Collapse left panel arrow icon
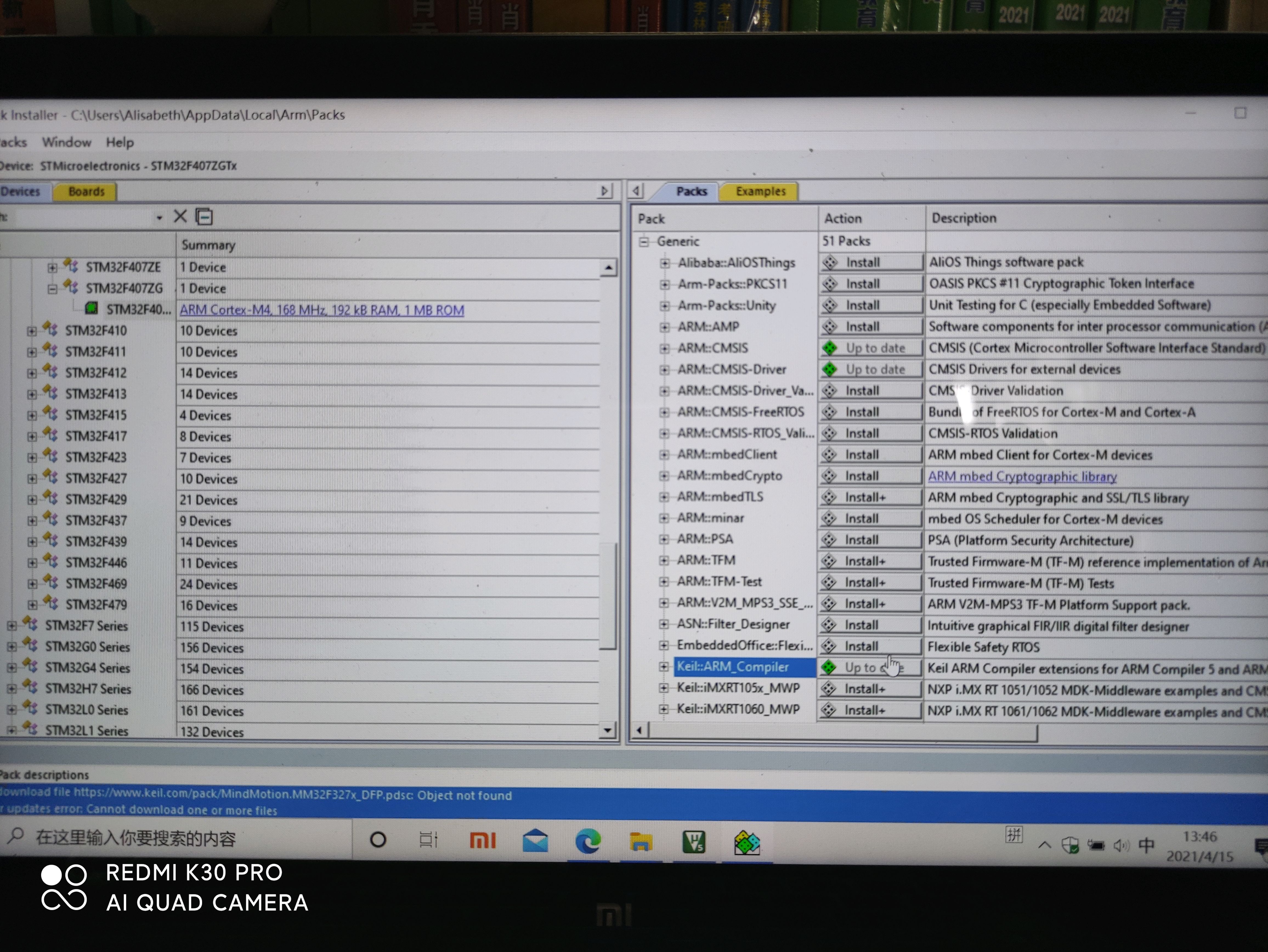1268x952 pixels. [x=605, y=191]
